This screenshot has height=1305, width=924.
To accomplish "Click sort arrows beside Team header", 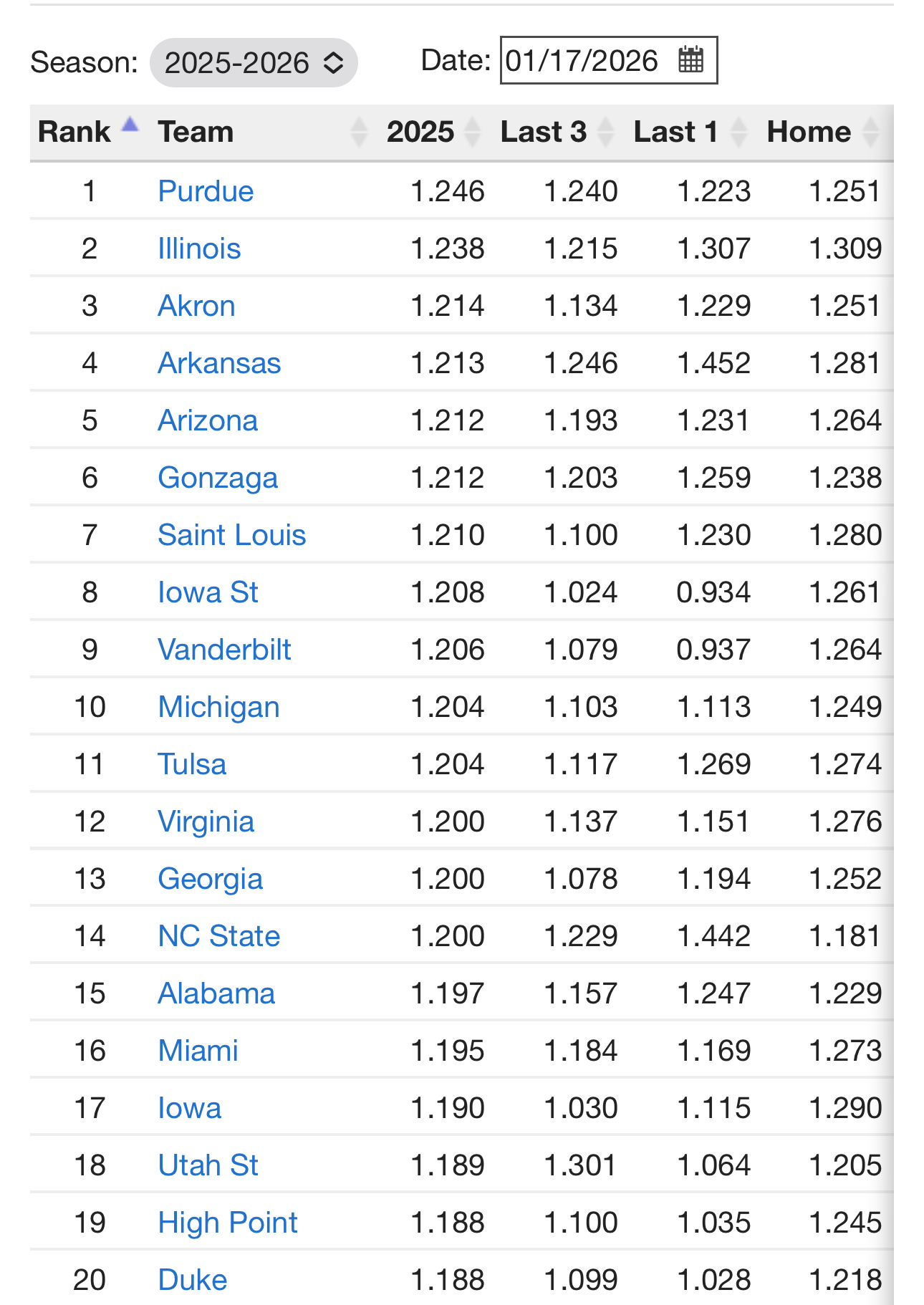I will pos(359,133).
